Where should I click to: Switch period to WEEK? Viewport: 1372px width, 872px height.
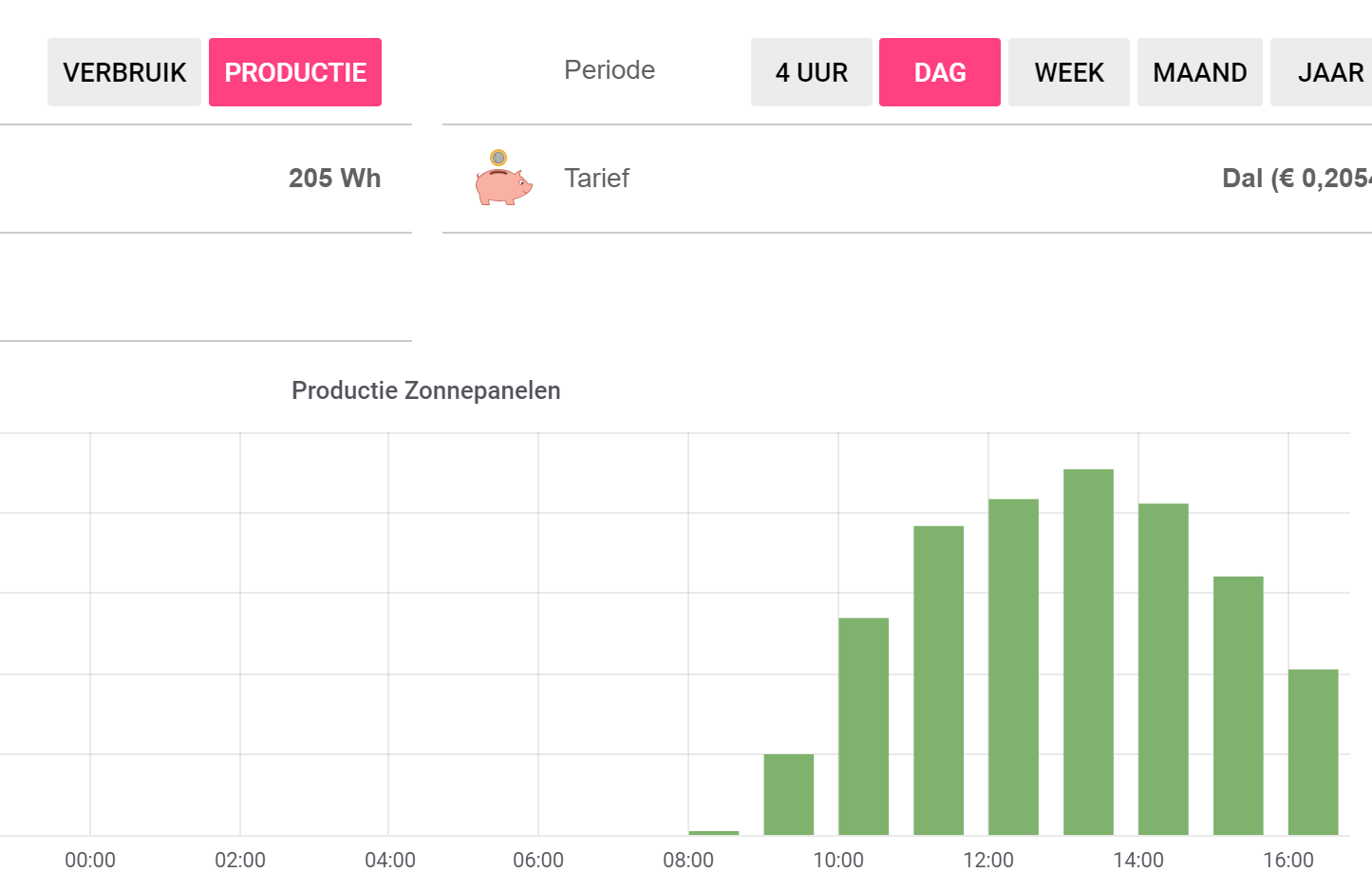pos(1068,72)
